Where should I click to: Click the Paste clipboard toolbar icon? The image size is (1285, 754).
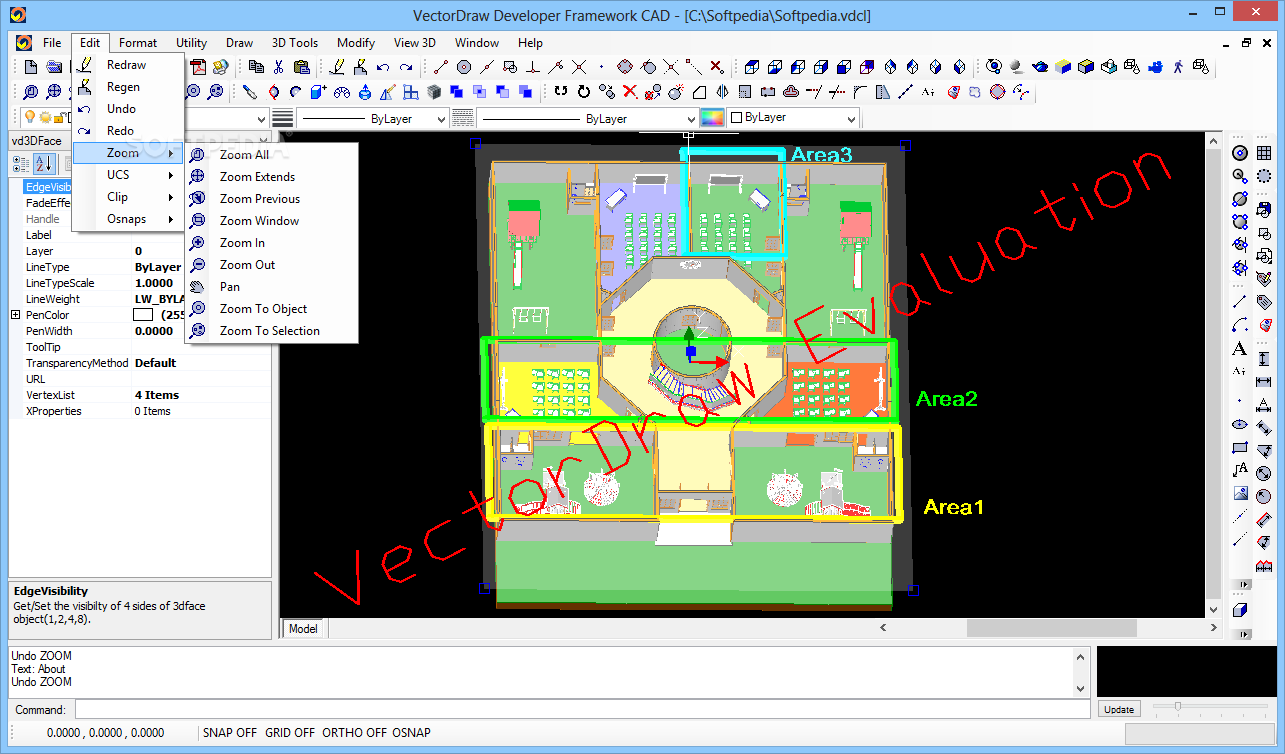pyautogui.click(x=301, y=67)
